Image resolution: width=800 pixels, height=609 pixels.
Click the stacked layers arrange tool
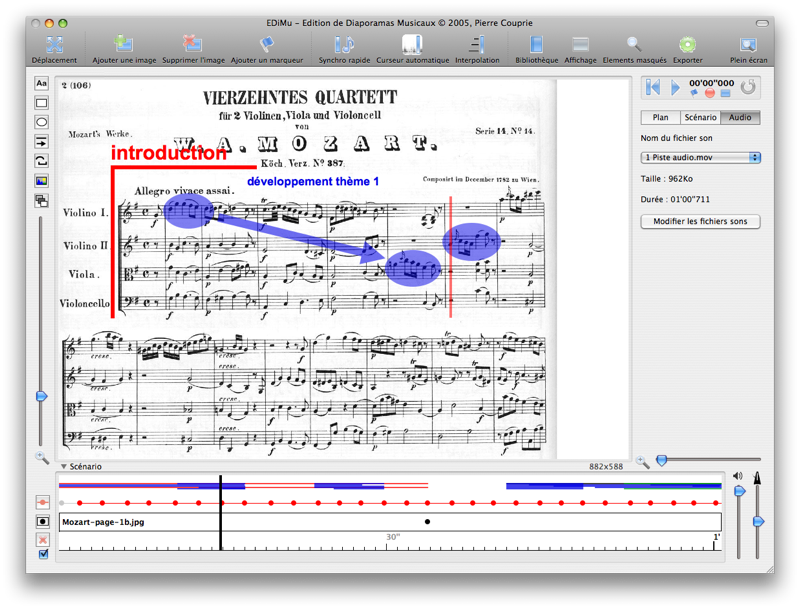coord(41,200)
